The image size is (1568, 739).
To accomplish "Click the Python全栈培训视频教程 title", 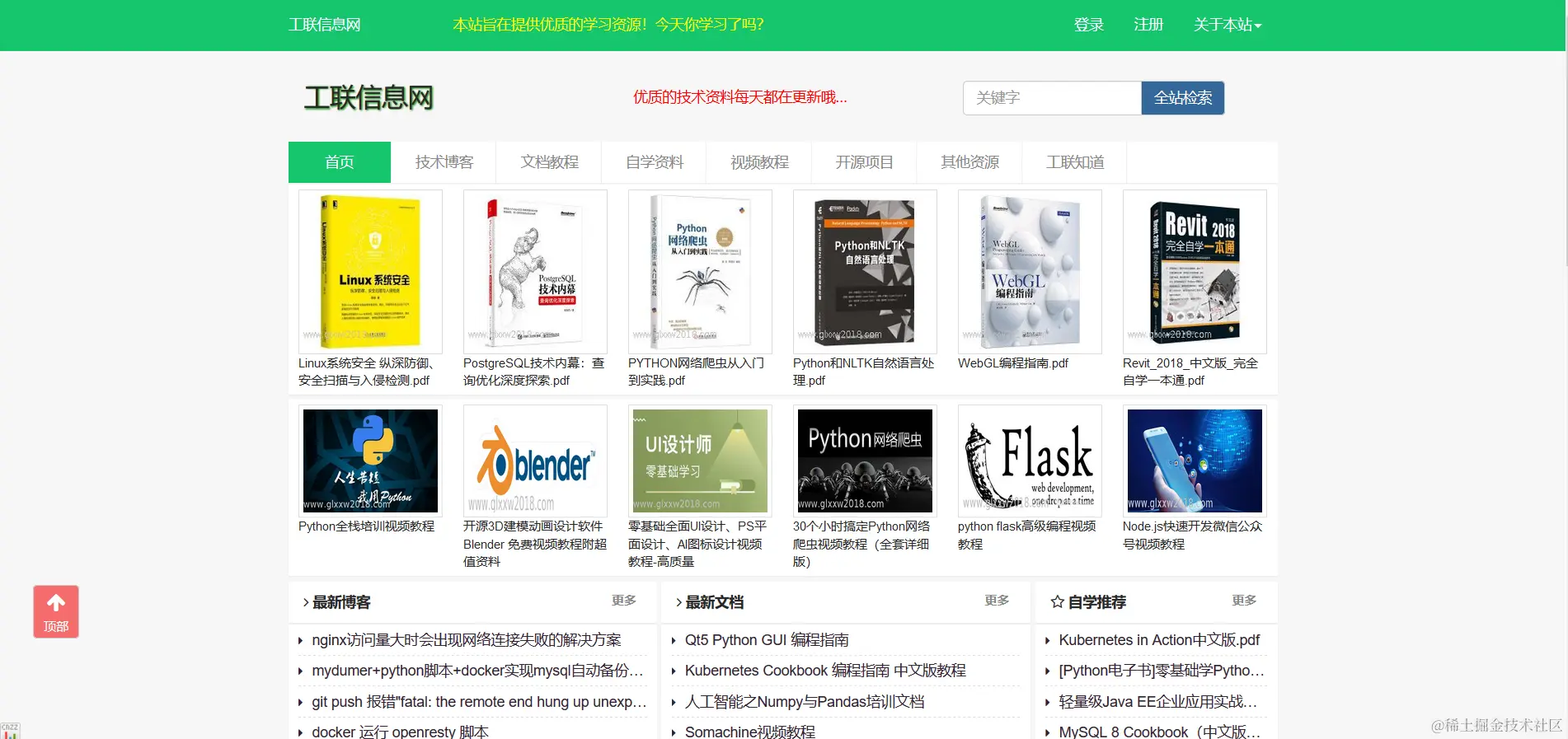I will 366,526.
